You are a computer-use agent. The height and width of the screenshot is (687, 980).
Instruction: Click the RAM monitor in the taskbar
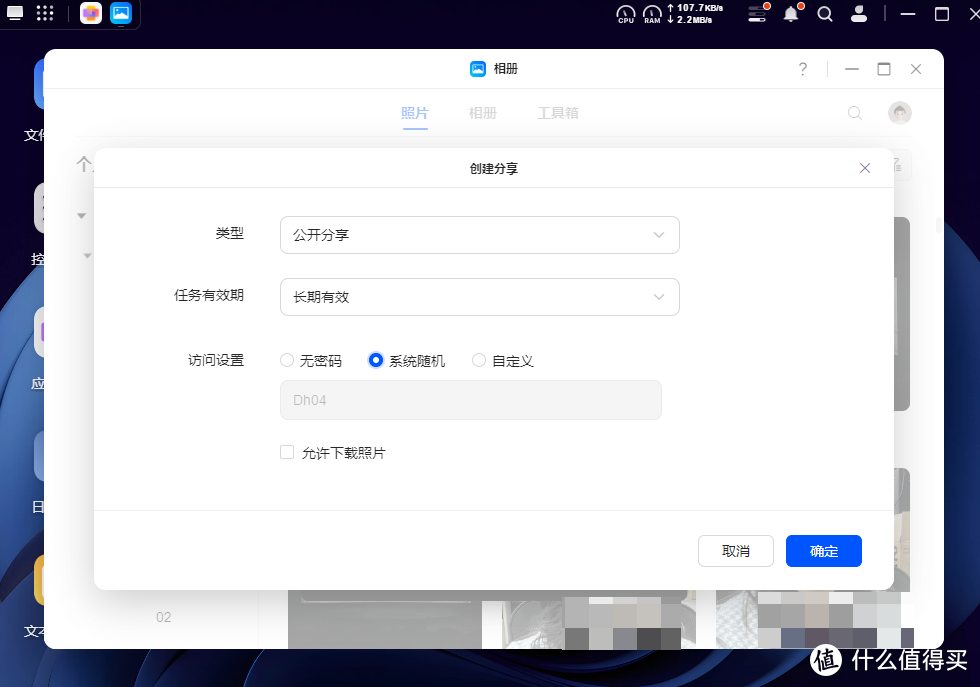click(652, 14)
